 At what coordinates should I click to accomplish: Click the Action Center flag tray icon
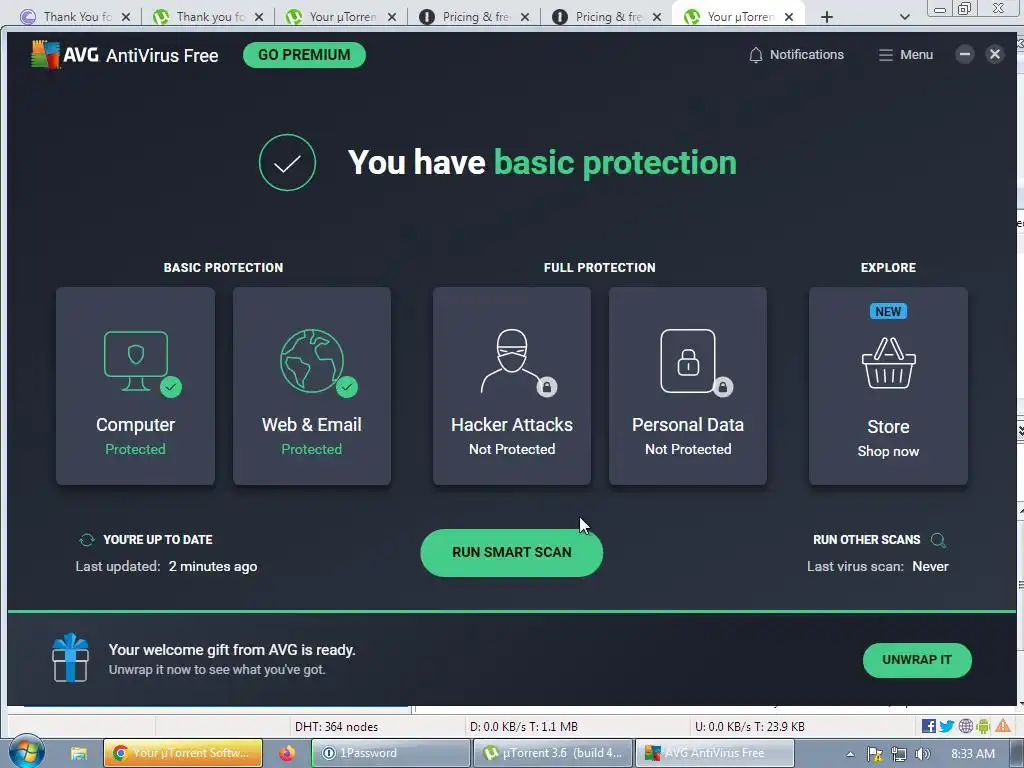click(875, 754)
